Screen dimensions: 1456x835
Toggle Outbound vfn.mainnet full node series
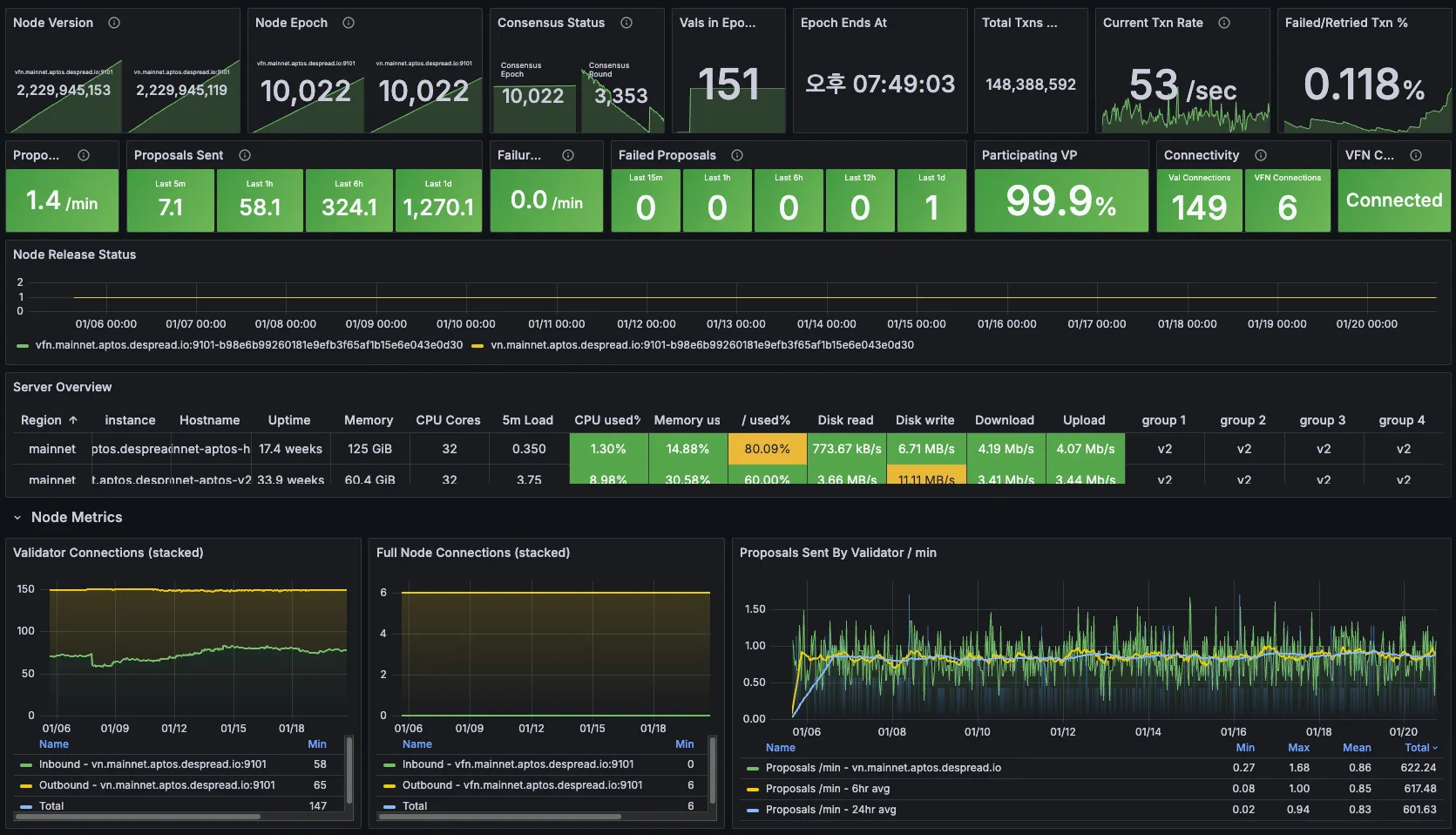(x=522, y=785)
